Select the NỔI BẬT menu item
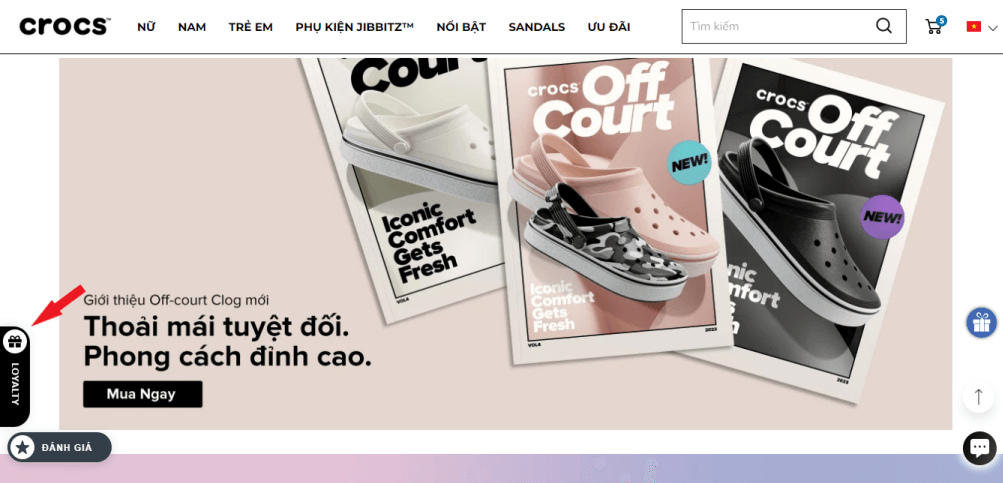 [461, 27]
